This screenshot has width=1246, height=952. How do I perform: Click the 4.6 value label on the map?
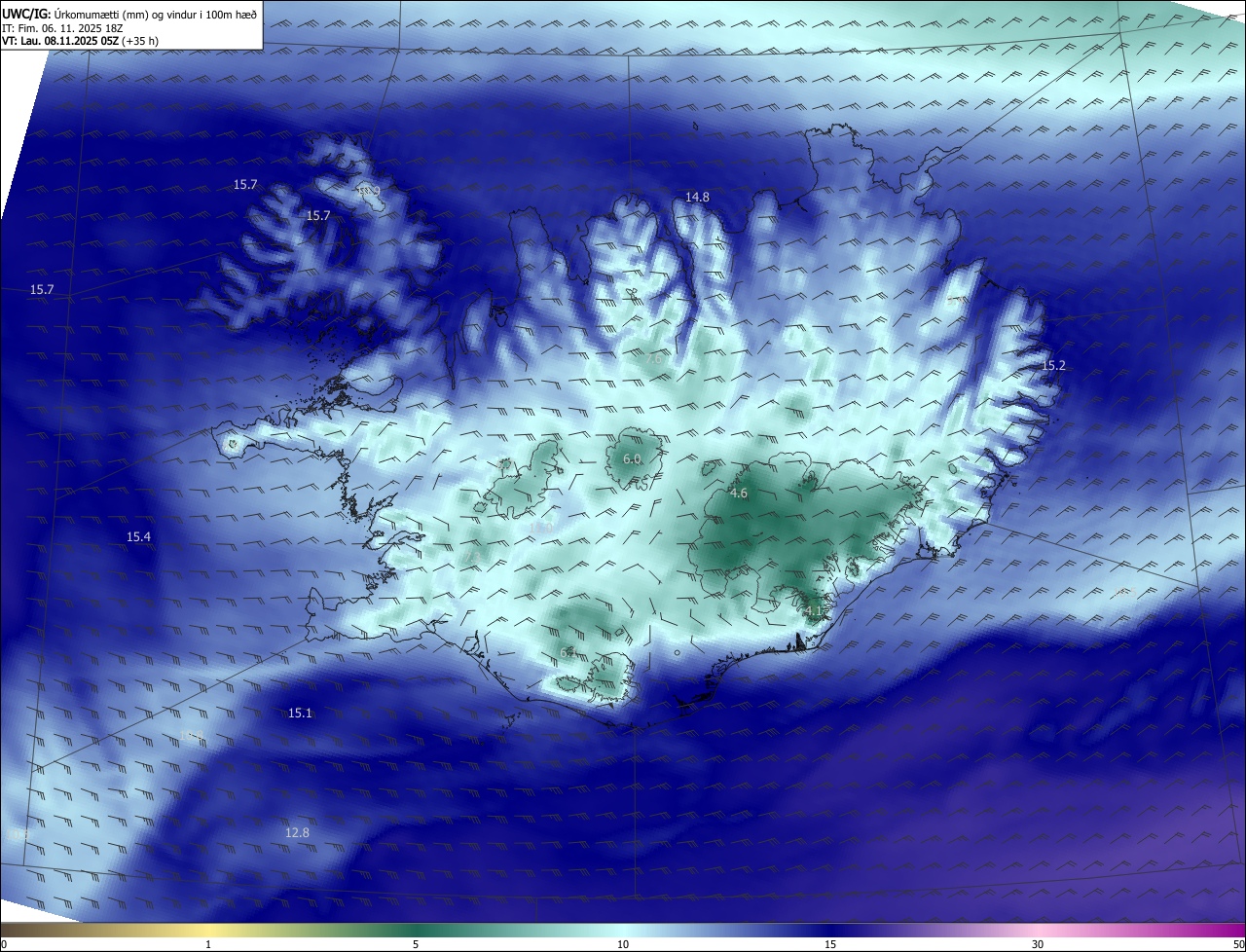point(739,494)
